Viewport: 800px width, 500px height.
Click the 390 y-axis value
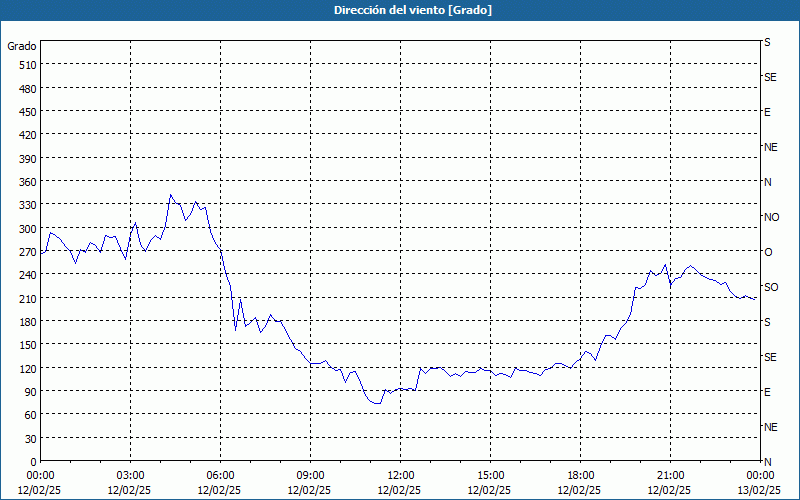click(28, 159)
